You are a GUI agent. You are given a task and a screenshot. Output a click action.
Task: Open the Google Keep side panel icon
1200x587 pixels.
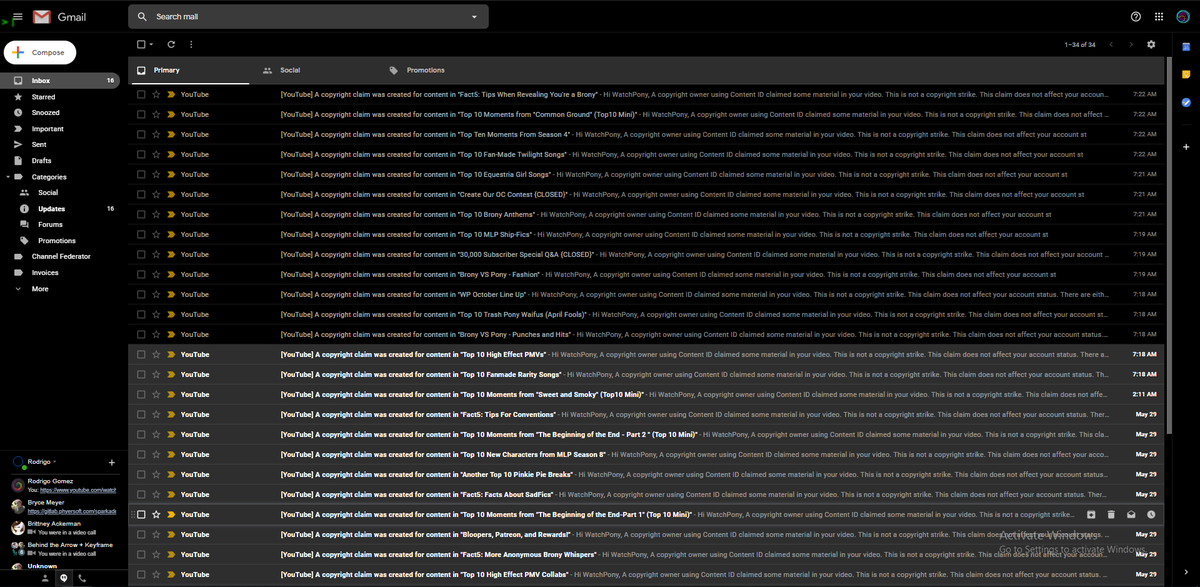pos(1185,74)
